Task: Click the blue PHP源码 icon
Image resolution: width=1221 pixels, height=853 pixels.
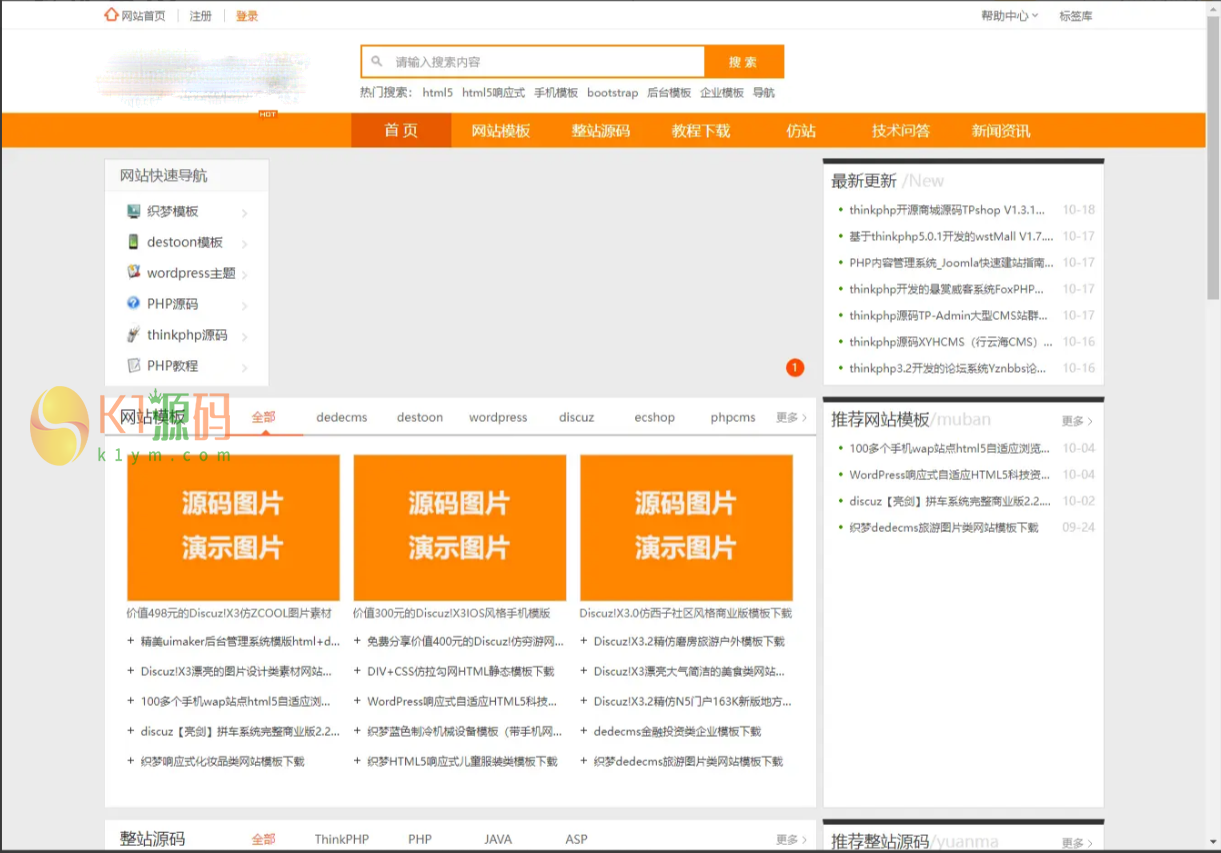Action: click(x=134, y=303)
